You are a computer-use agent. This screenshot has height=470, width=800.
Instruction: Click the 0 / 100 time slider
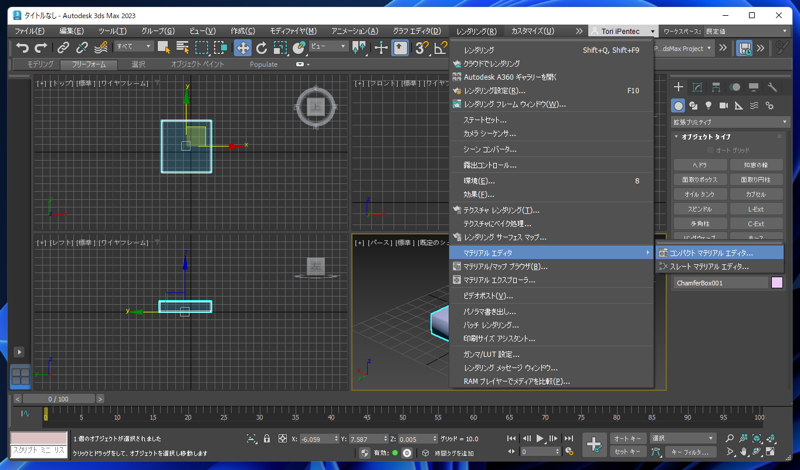click(x=58, y=399)
